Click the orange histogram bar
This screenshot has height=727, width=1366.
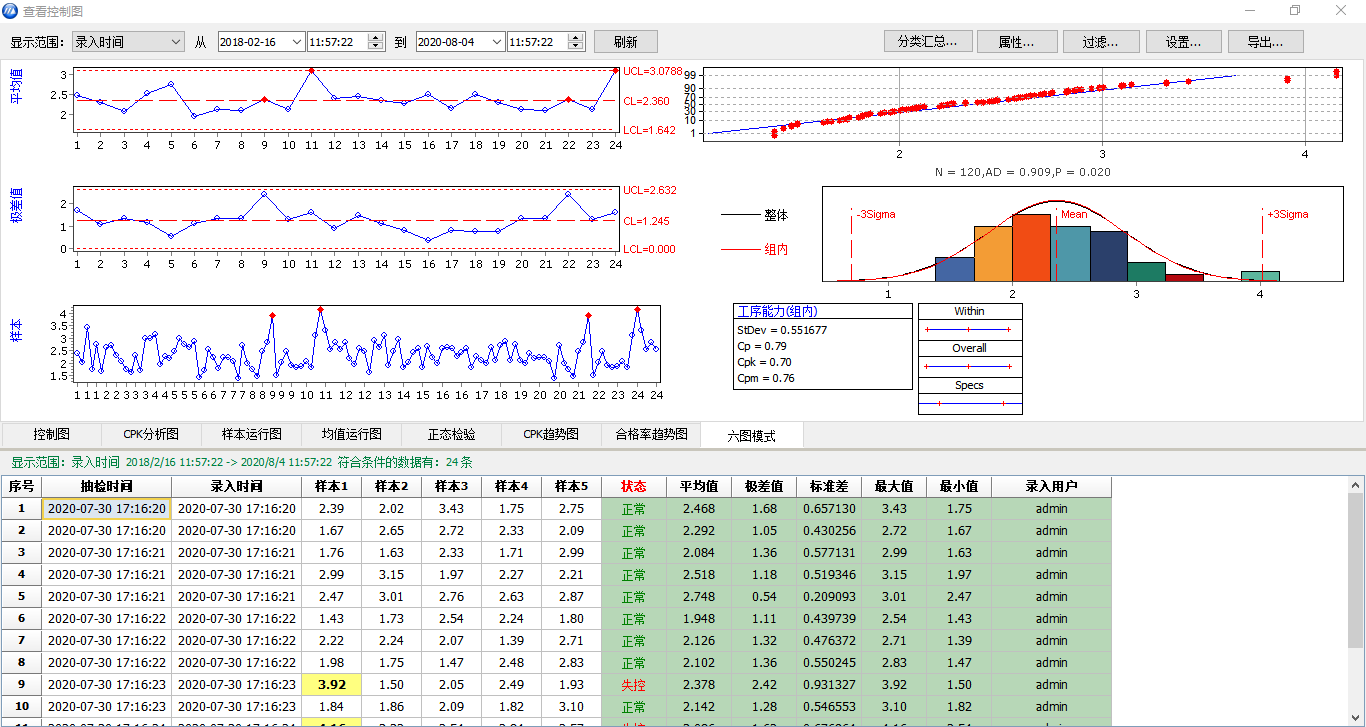992,253
